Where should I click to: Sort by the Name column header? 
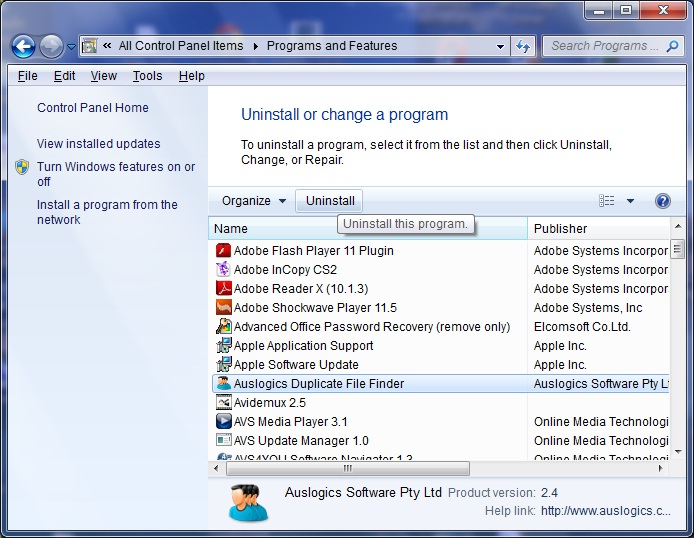tap(367, 229)
